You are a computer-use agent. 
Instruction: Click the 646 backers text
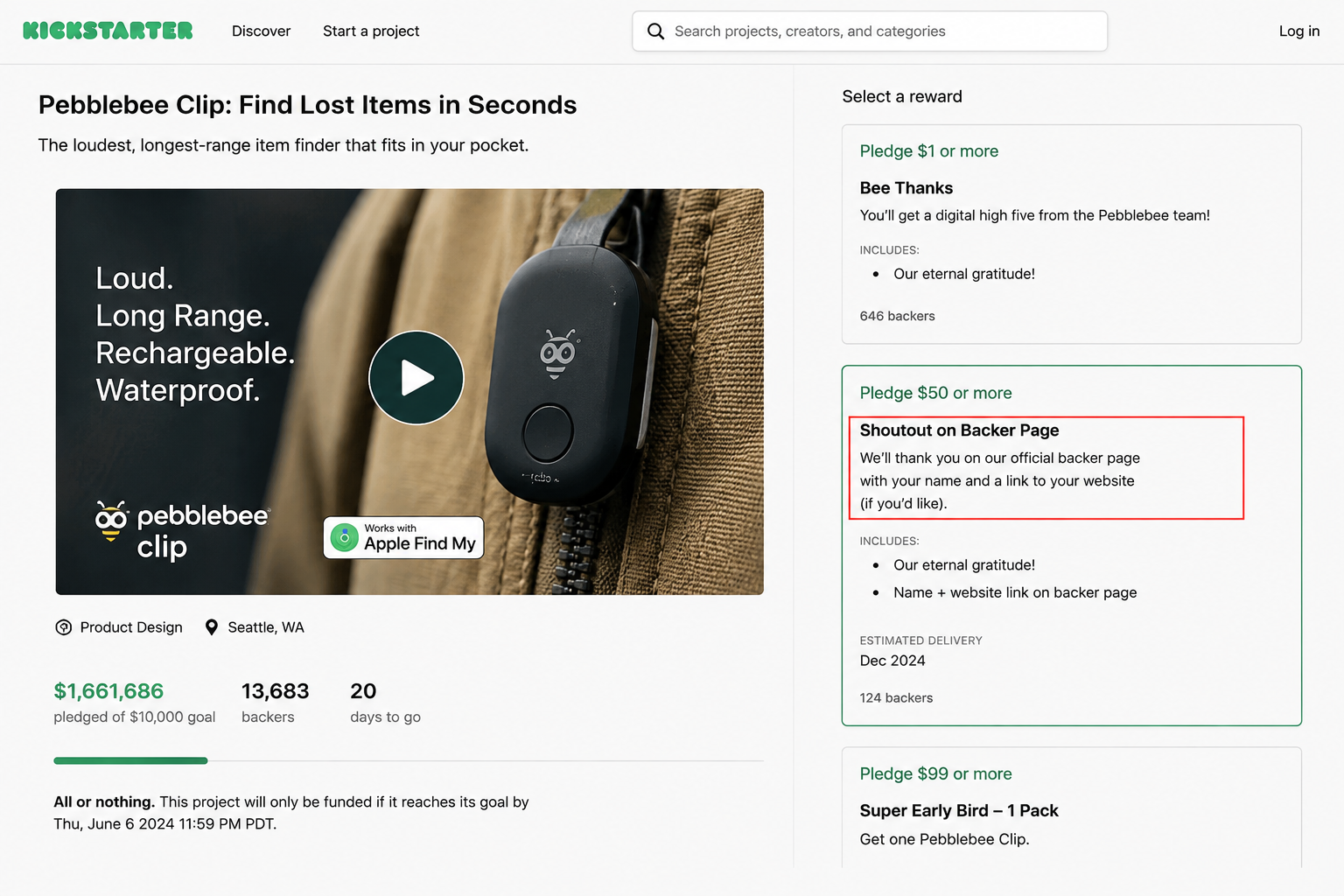click(897, 316)
